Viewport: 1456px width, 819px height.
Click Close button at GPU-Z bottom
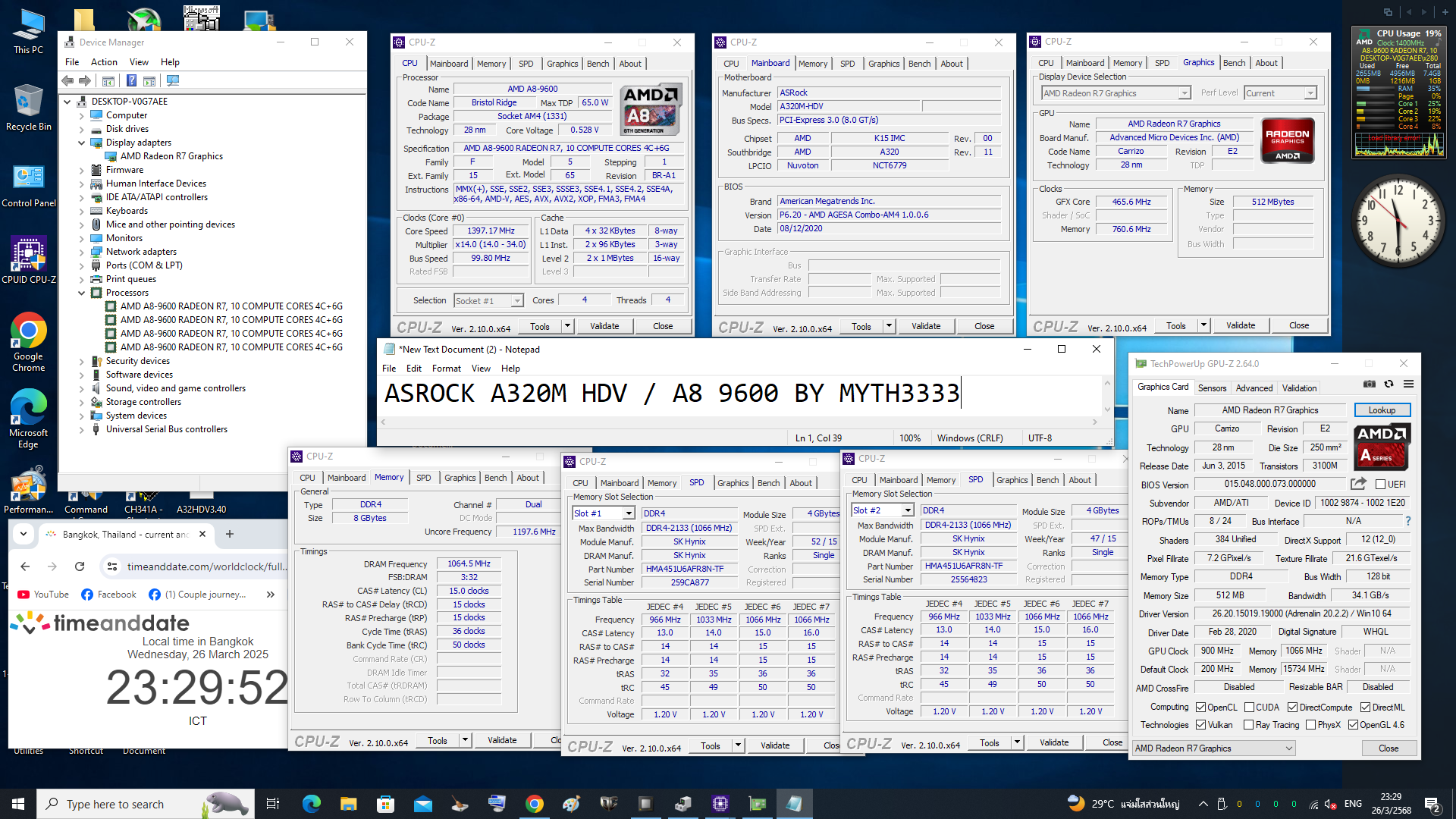[x=1389, y=748]
